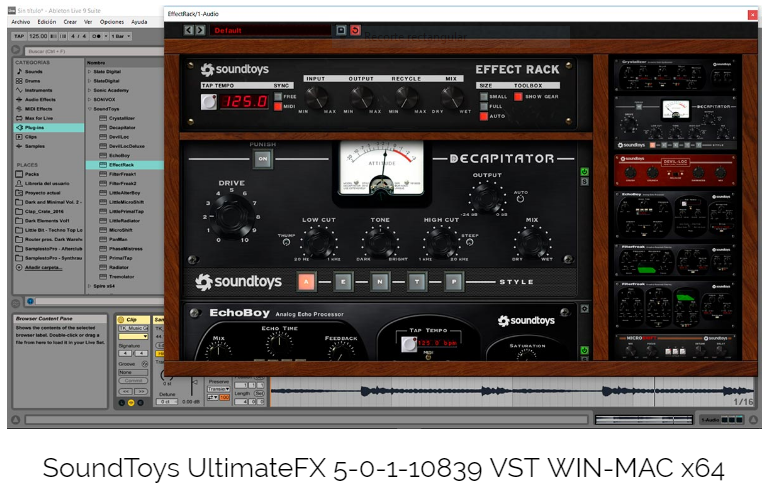Collapse the SoundToys folder
The height and width of the screenshot is (495, 768).
pos(89,109)
